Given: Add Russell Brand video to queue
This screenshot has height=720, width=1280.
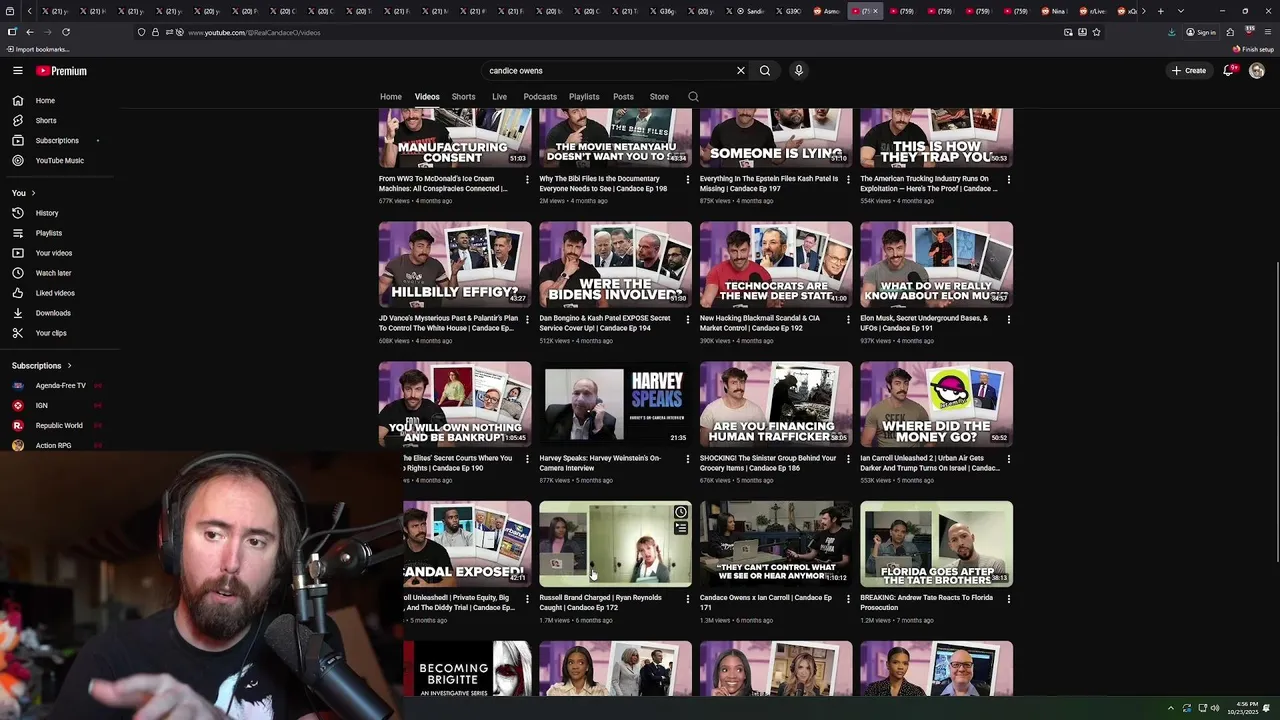Looking at the screenshot, I should 681,528.
